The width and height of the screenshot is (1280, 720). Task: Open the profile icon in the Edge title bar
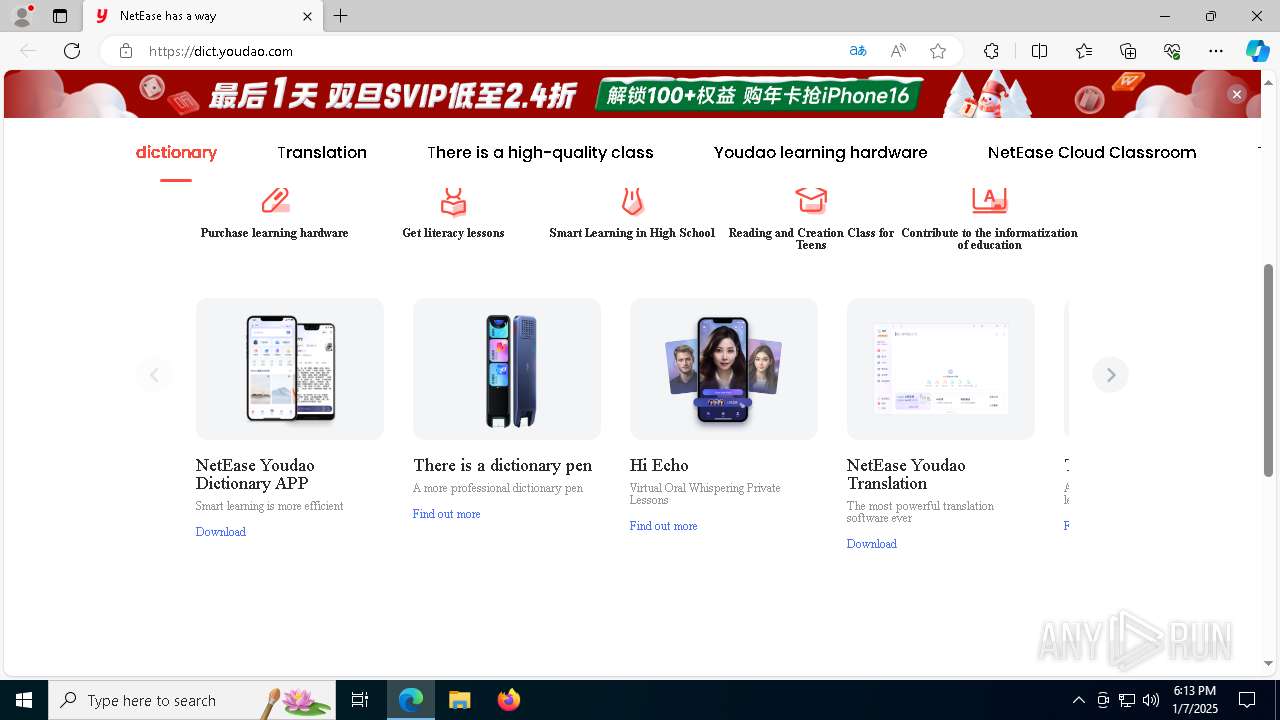[22, 16]
